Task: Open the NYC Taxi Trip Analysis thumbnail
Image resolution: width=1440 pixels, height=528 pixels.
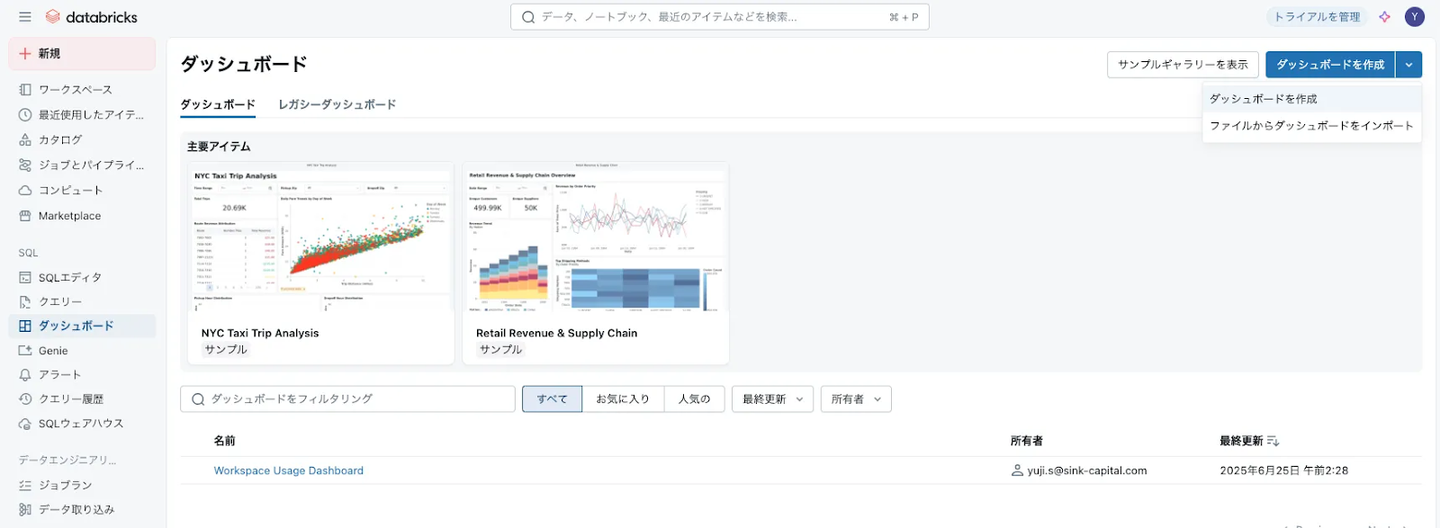Action: click(321, 239)
